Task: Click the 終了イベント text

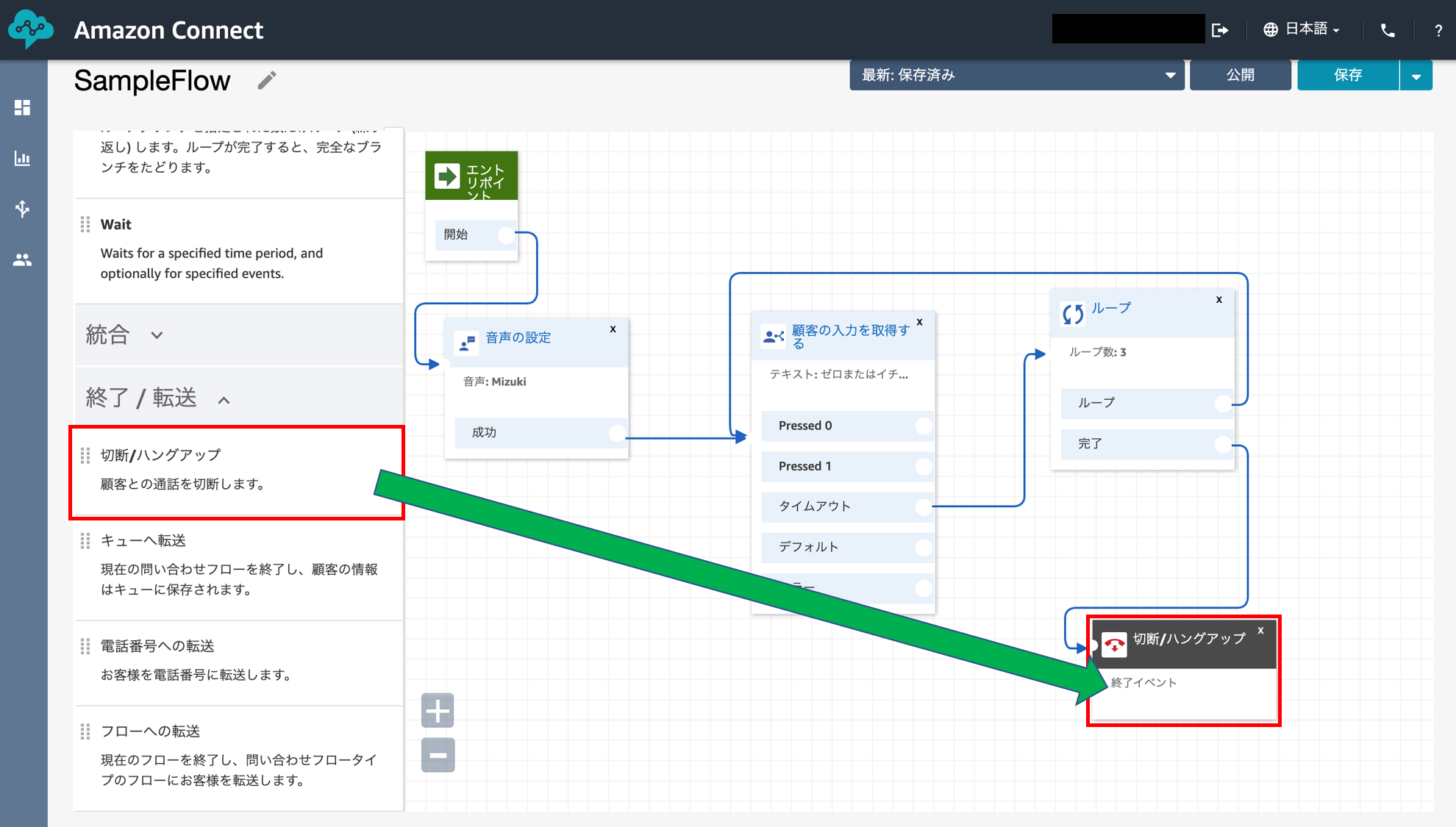Action: (1143, 683)
